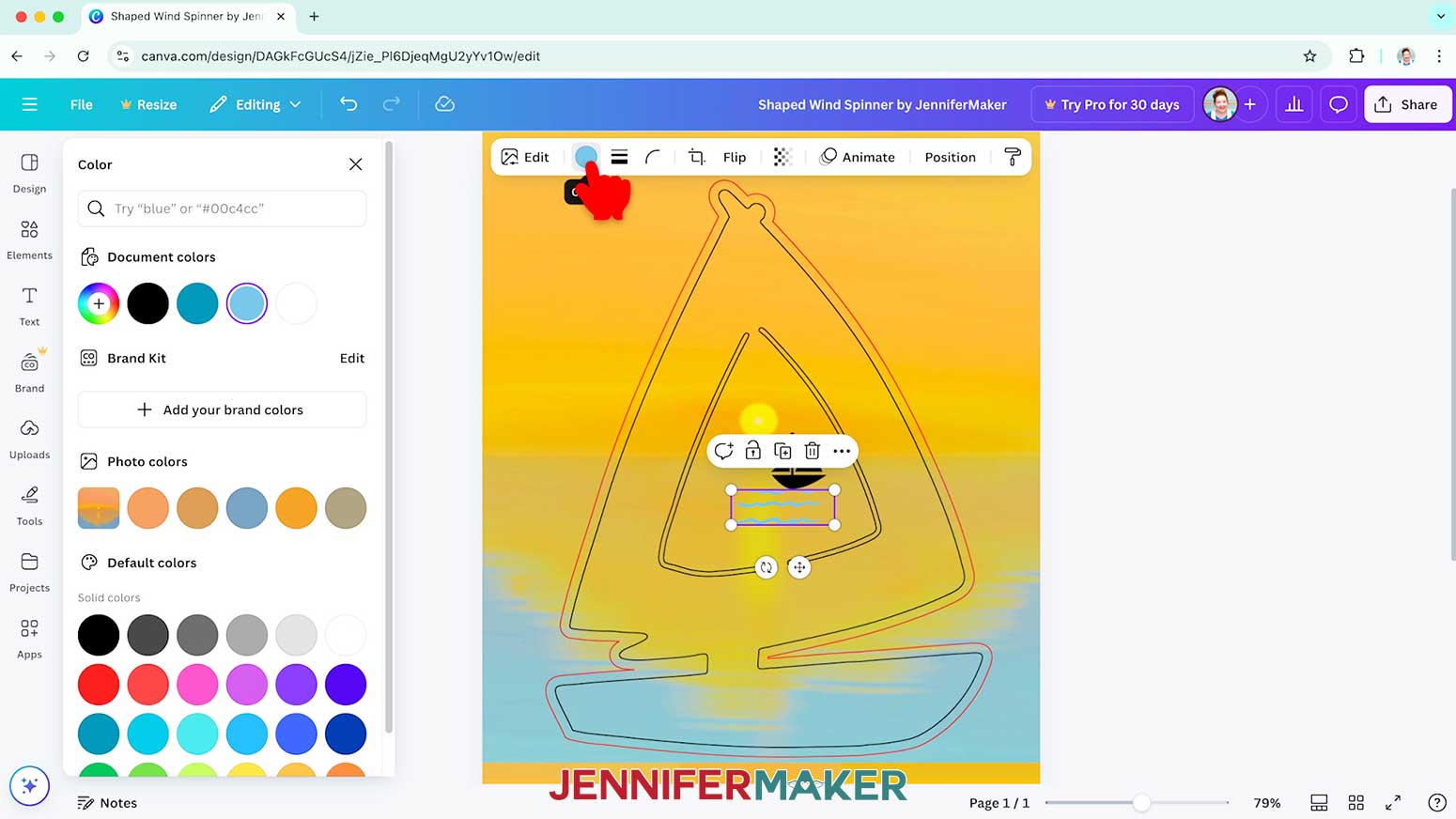Redo the last action
The height and width of the screenshot is (819, 1456).
click(392, 104)
